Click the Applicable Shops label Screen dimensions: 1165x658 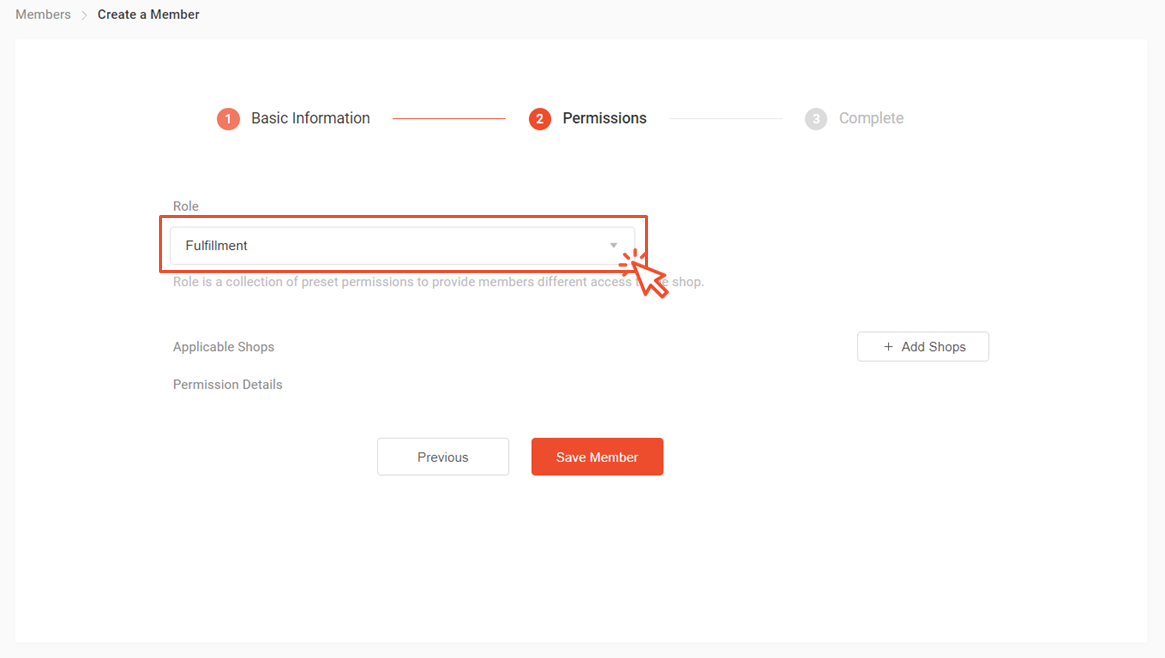[x=224, y=347]
